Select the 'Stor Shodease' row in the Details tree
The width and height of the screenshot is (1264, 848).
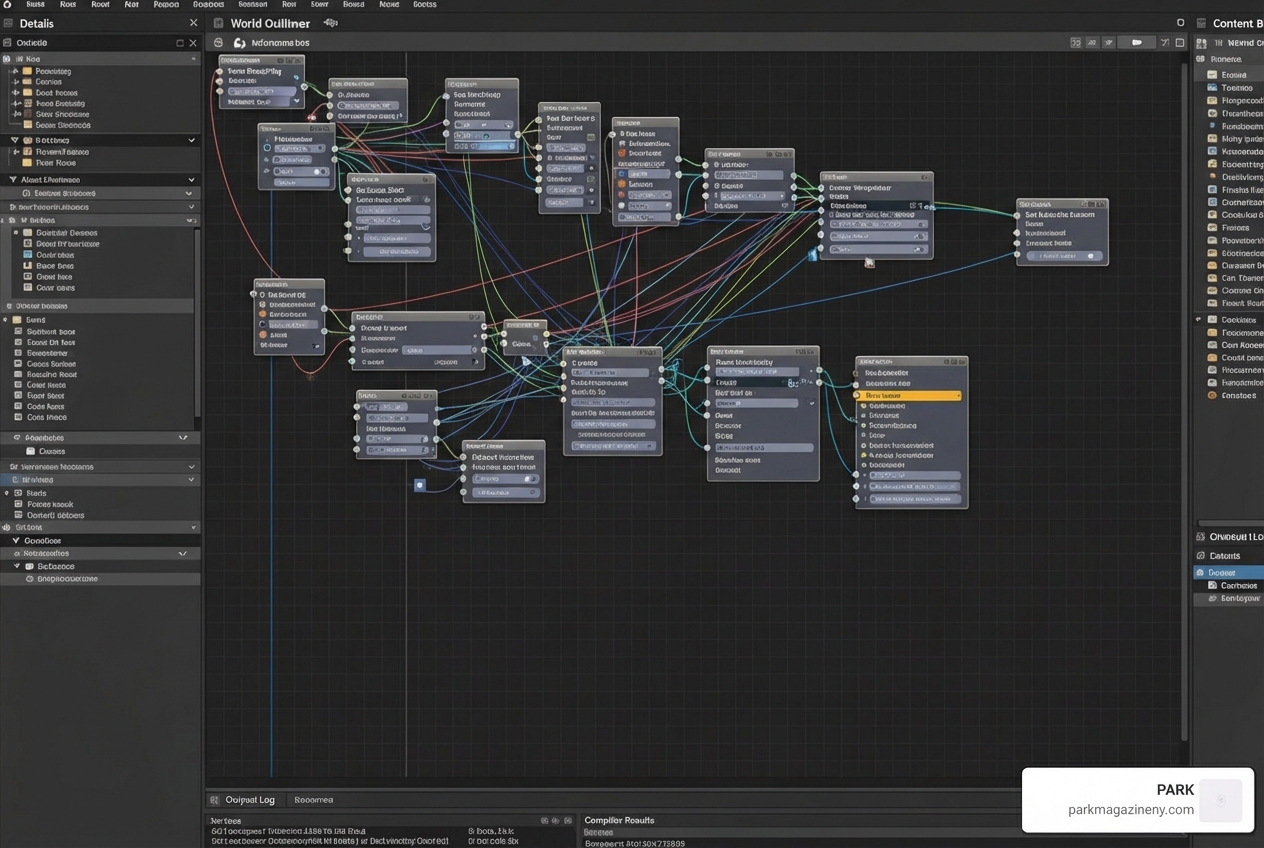tap(63, 114)
